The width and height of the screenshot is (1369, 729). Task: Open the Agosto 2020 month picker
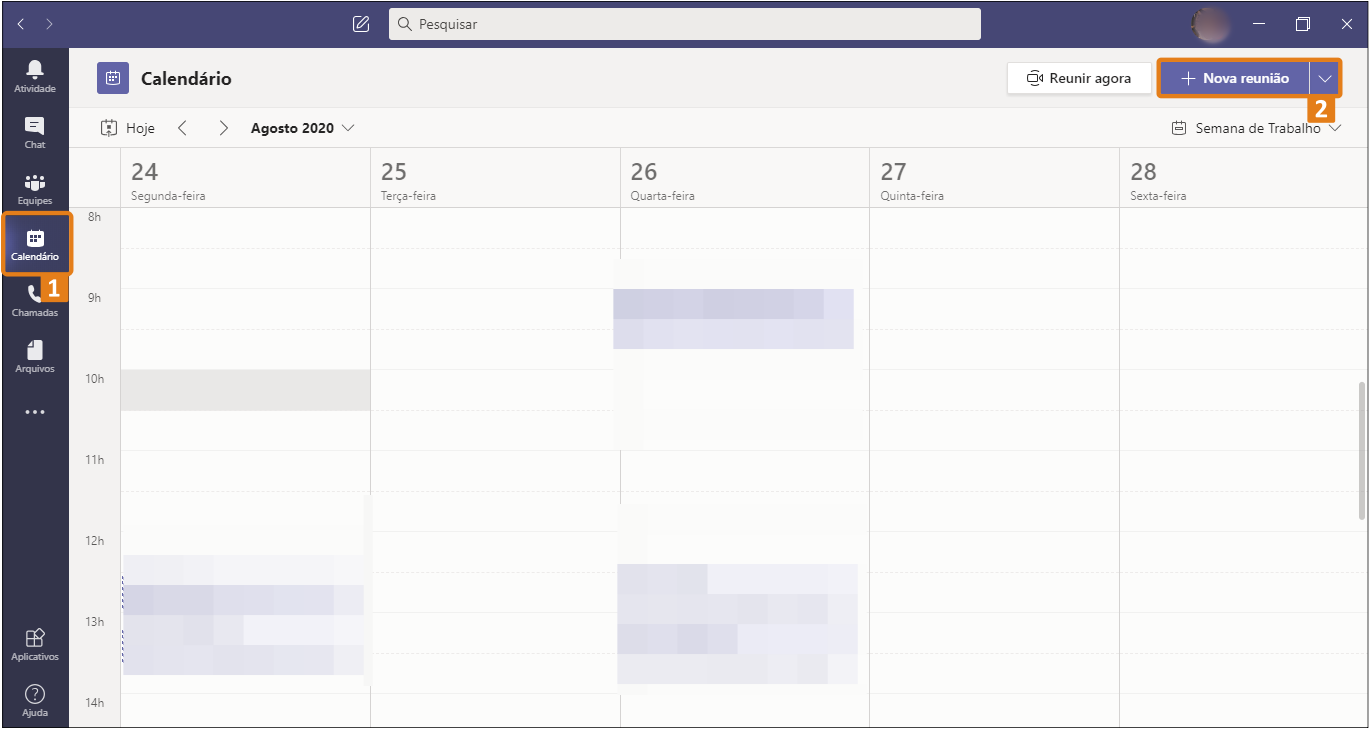pos(303,128)
